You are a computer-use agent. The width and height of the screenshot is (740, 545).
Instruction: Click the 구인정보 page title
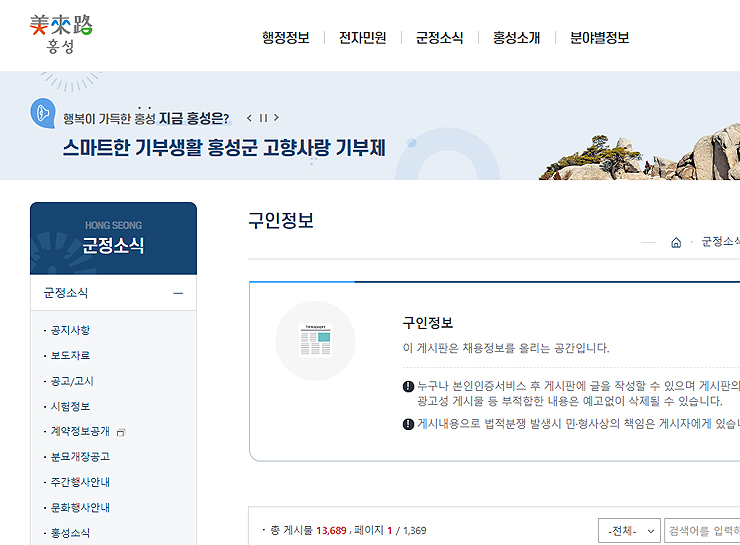pos(281,220)
